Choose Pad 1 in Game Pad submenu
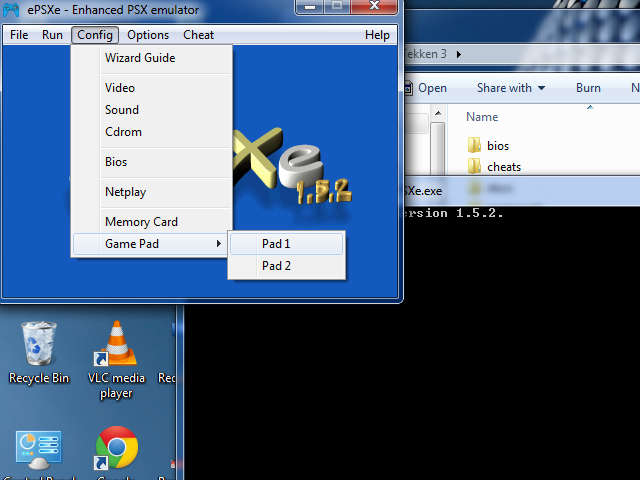The width and height of the screenshot is (640, 480). click(x=287, y=244)
